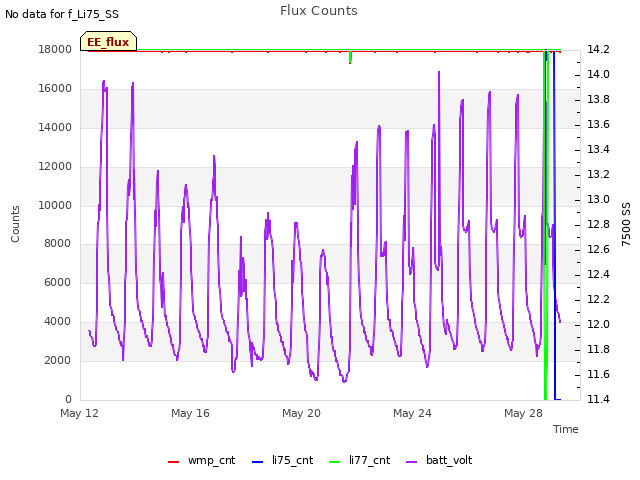Click the wmp_cnt legend entry
Viewport: 640px width, 480px height.
tap(202, 460)
